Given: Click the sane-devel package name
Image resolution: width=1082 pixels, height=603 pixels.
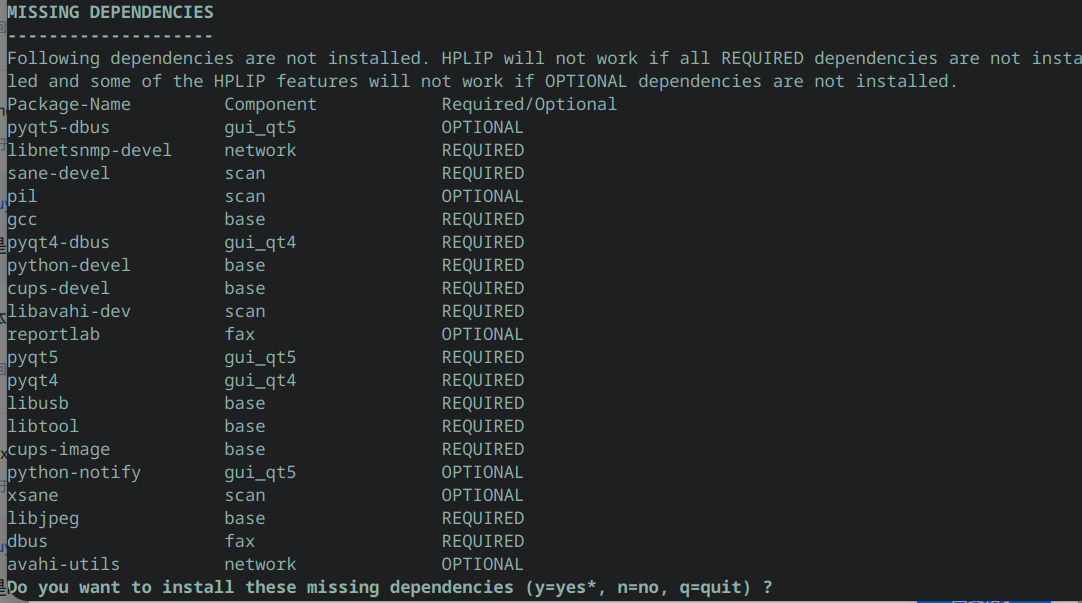Looking at the screenshot, I should [x=58, y=173].
